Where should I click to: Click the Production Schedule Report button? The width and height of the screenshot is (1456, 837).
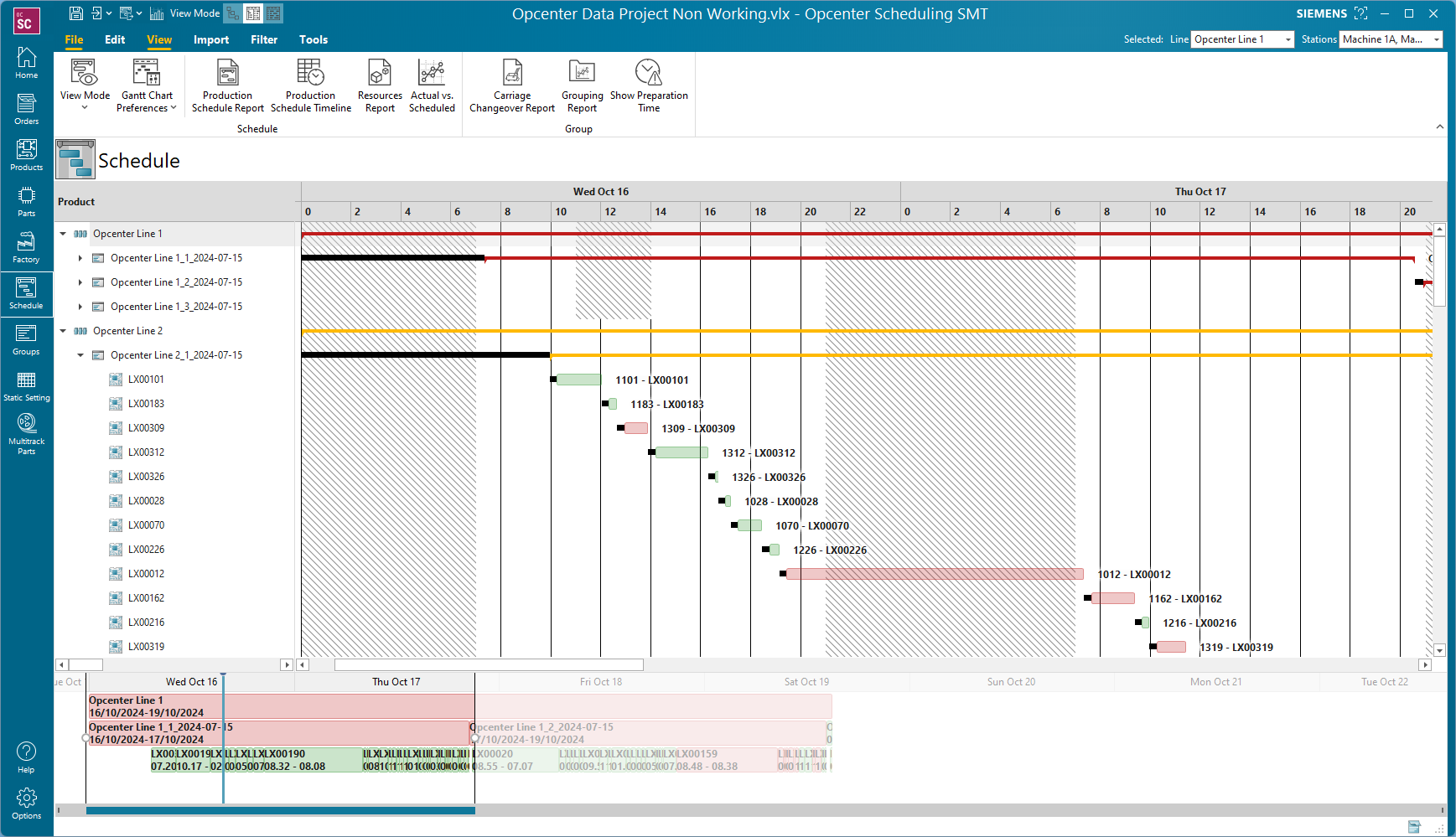click(227, 84)
